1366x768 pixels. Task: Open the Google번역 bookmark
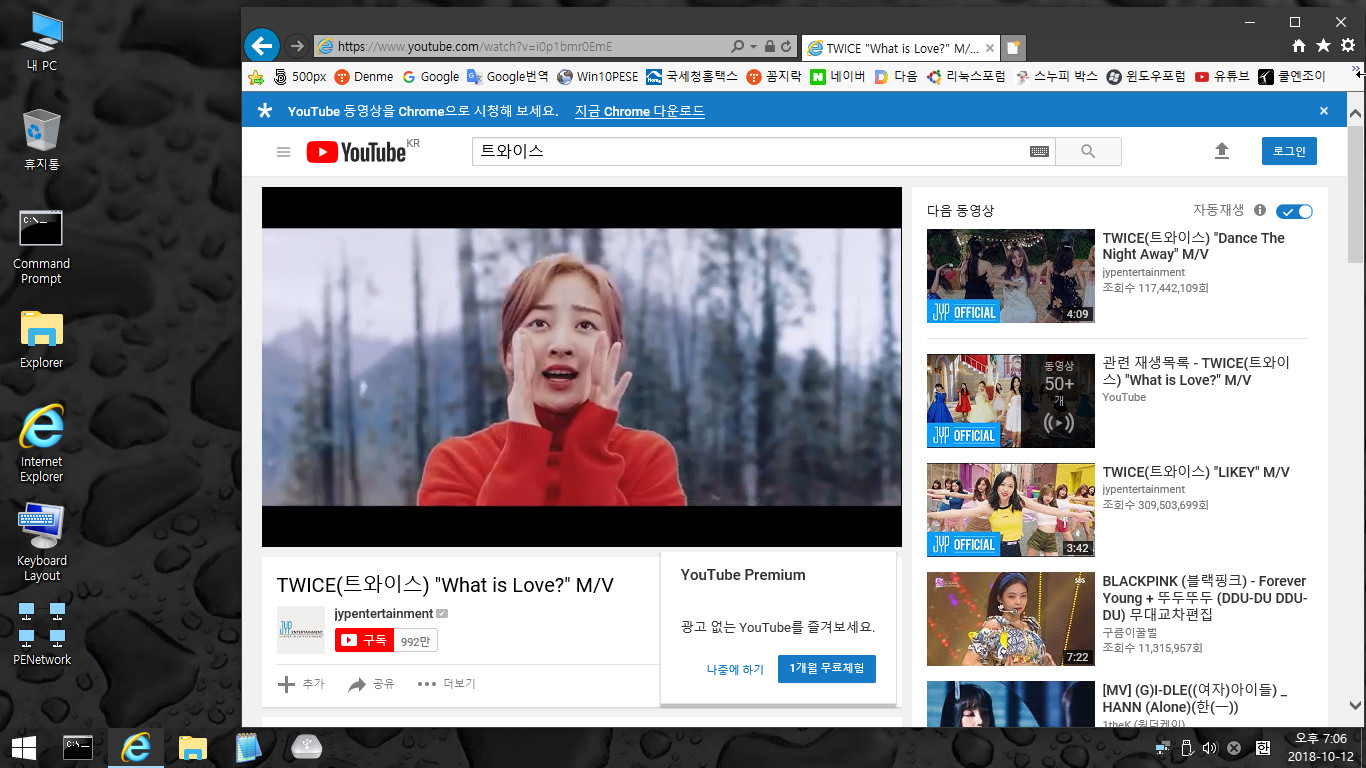coord(507,76)
